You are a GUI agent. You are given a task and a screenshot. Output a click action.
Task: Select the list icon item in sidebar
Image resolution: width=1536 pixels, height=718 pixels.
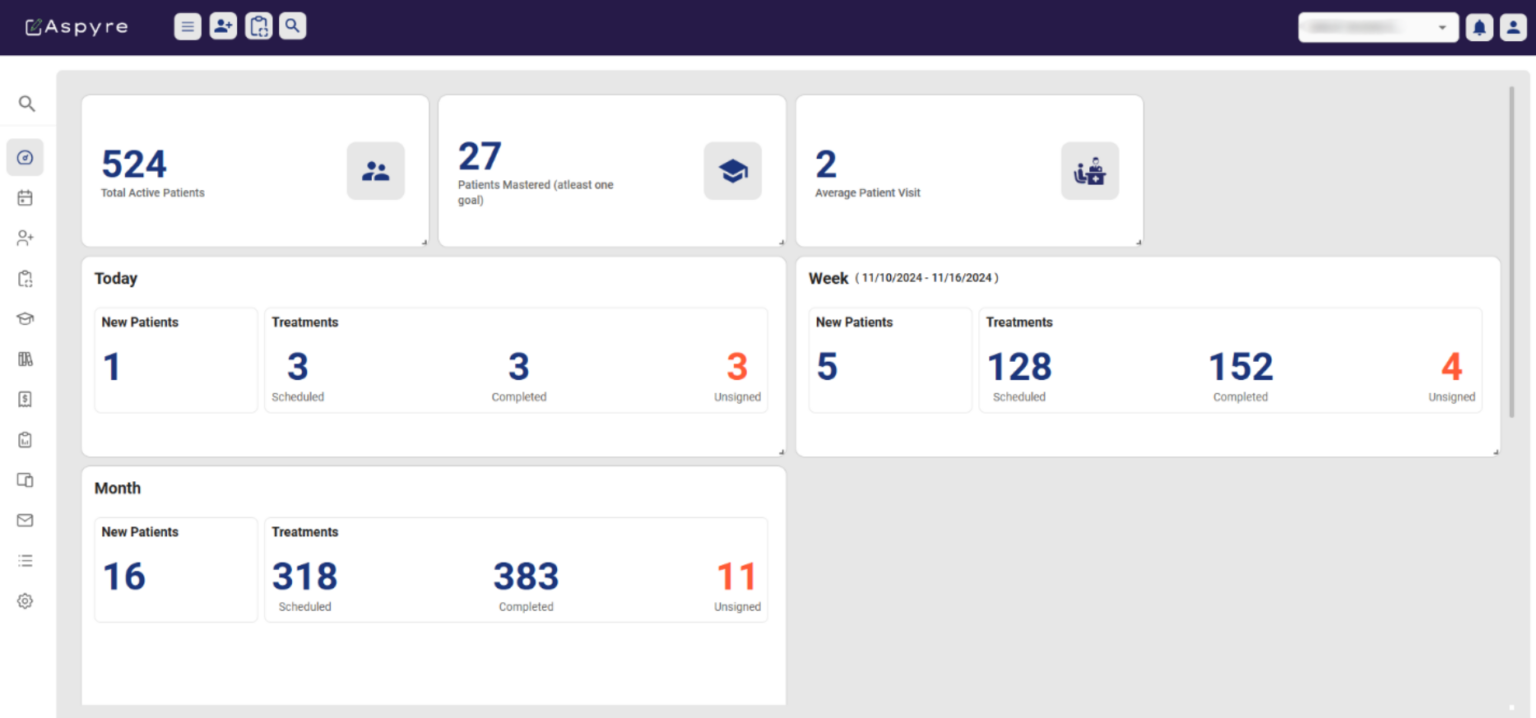click(25, 561)
